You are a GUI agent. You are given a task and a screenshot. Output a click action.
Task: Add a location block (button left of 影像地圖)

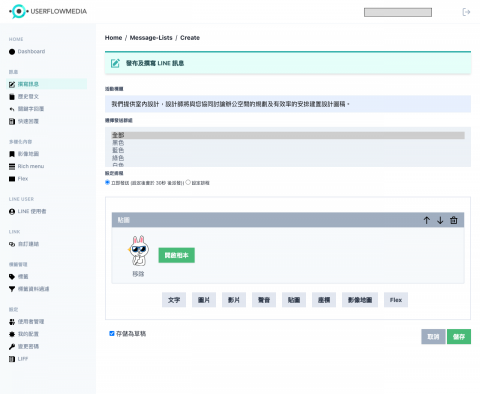click(324, 300)
